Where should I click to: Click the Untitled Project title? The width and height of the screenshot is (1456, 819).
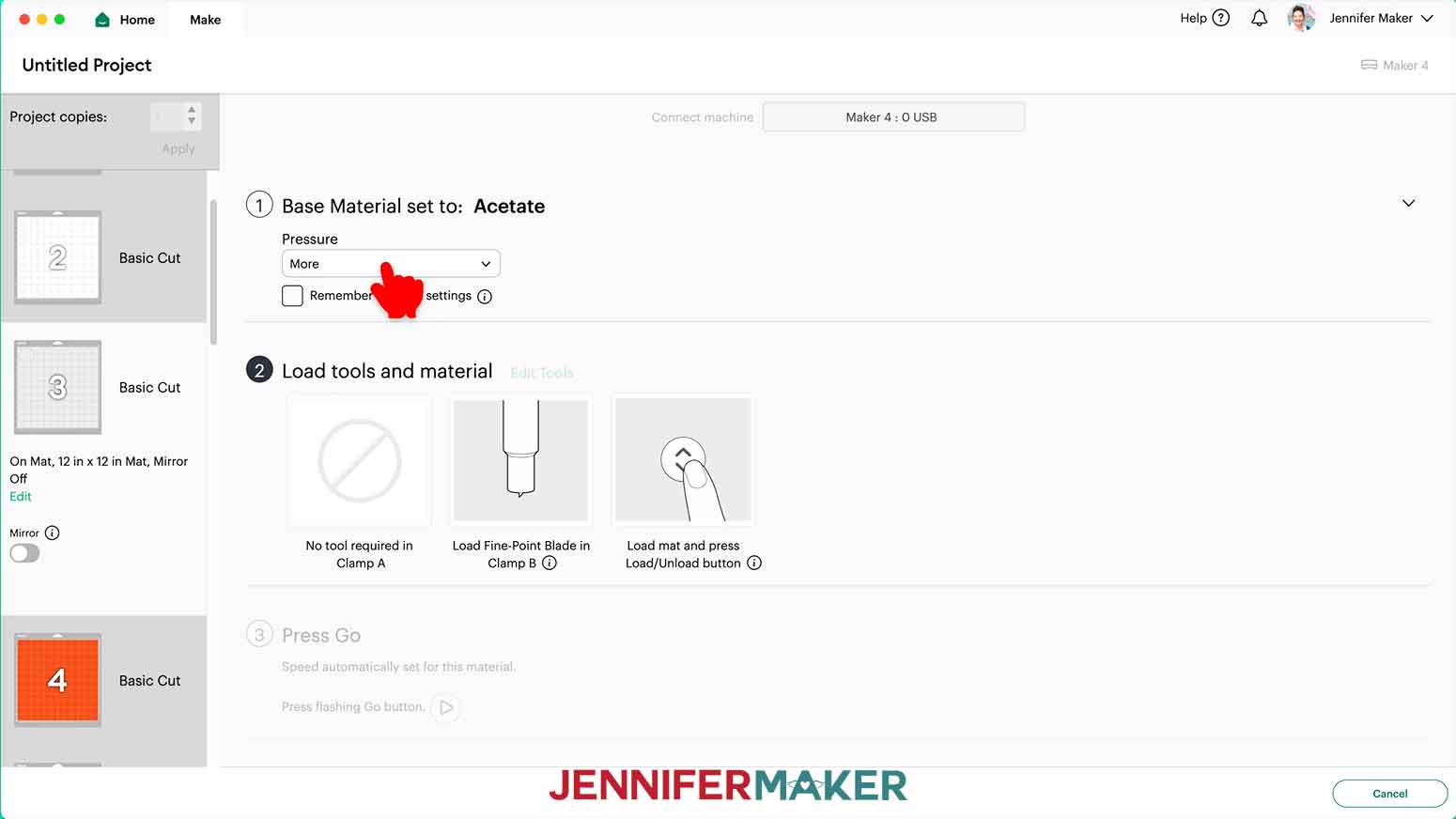(x=86, y=65)
